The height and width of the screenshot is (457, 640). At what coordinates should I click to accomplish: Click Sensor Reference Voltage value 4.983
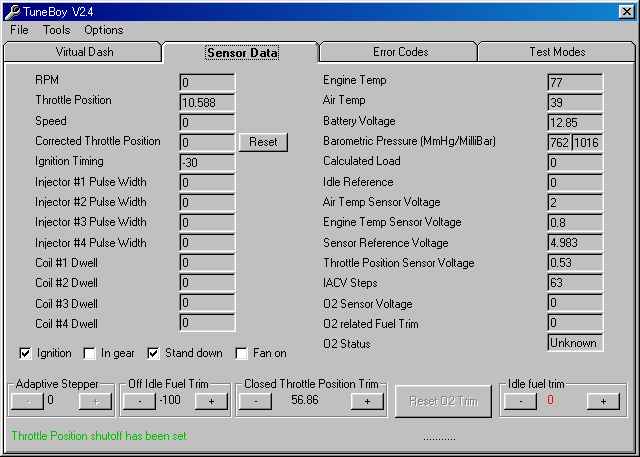tap(575, 242)
